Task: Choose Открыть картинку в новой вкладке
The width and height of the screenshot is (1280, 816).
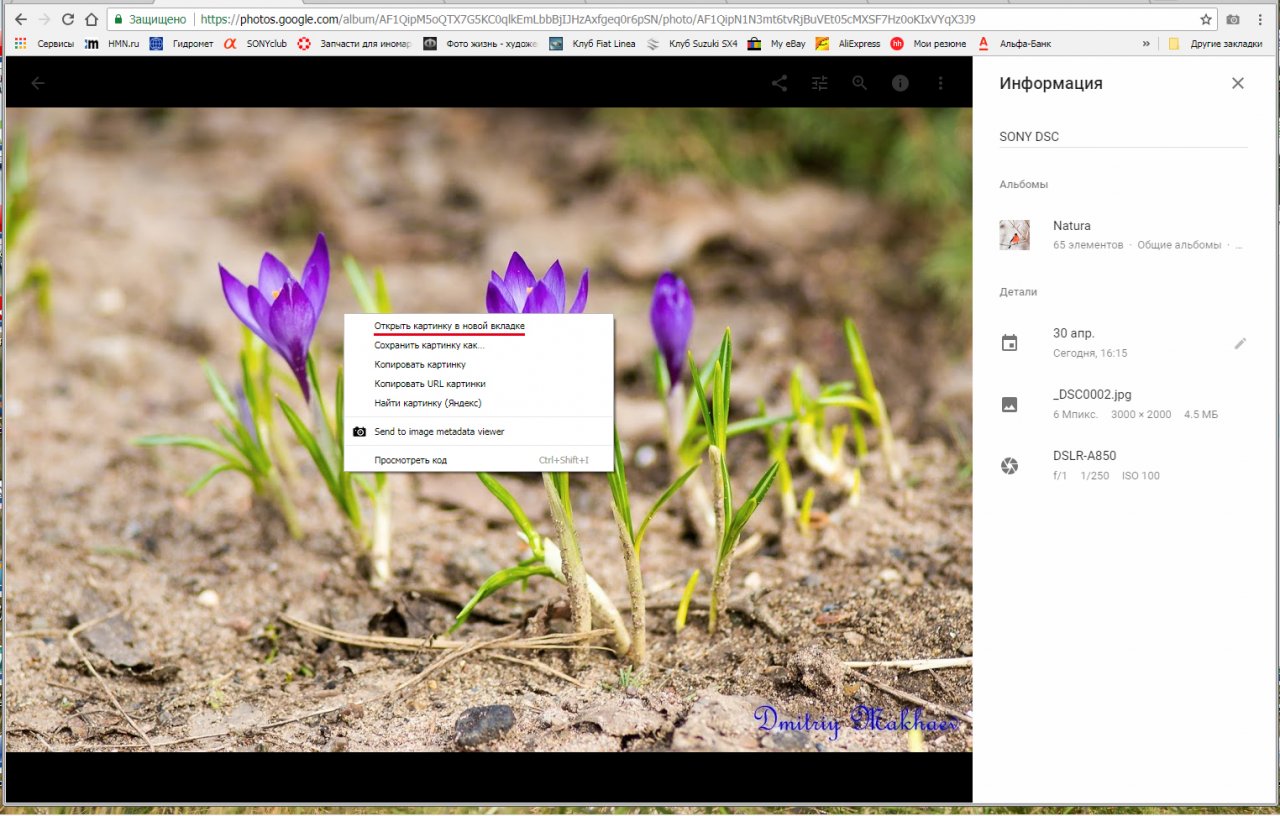Action: coord(479,326)
